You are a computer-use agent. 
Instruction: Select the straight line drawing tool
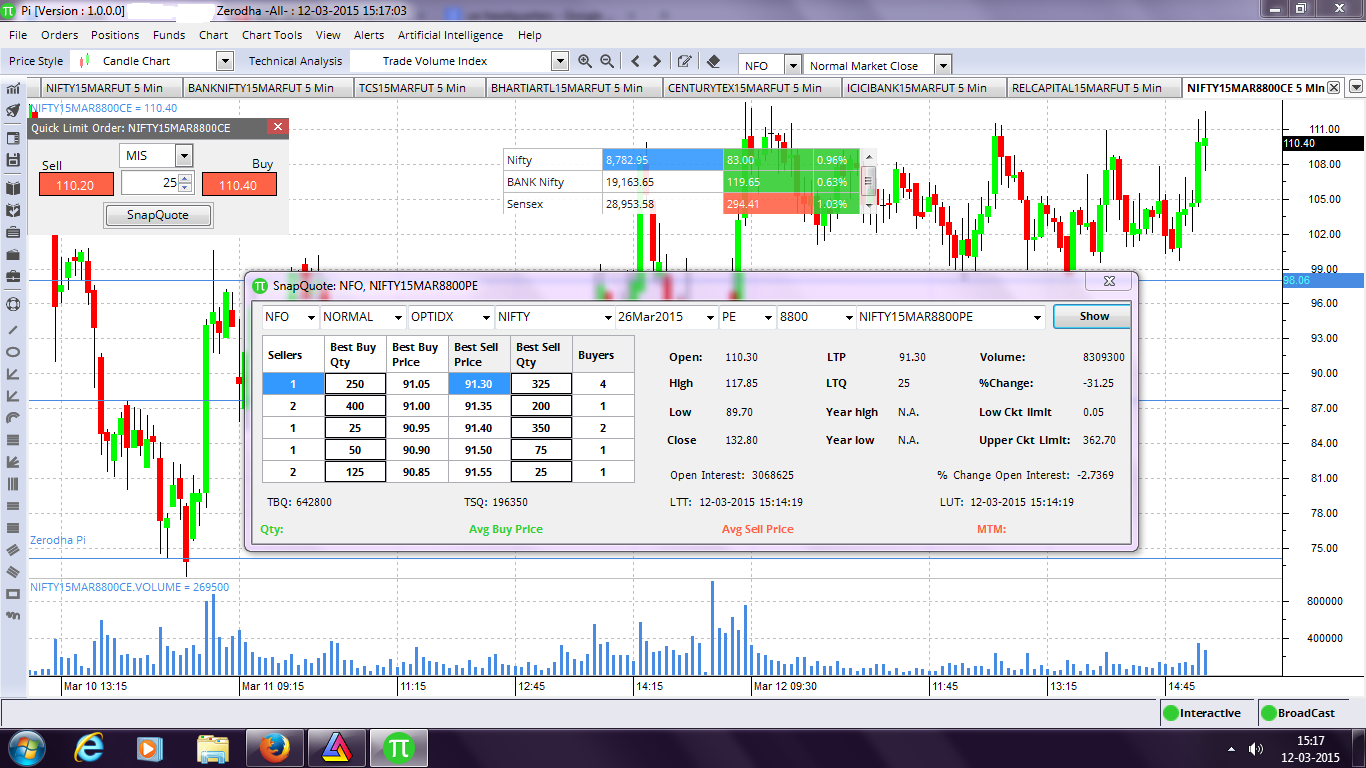13,328
